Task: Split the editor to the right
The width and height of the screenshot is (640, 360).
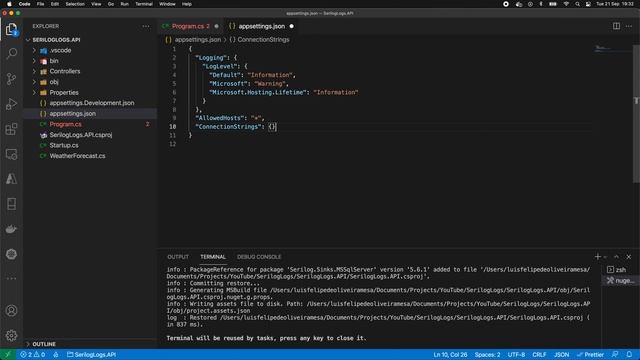Action: [x=616, y=26]
